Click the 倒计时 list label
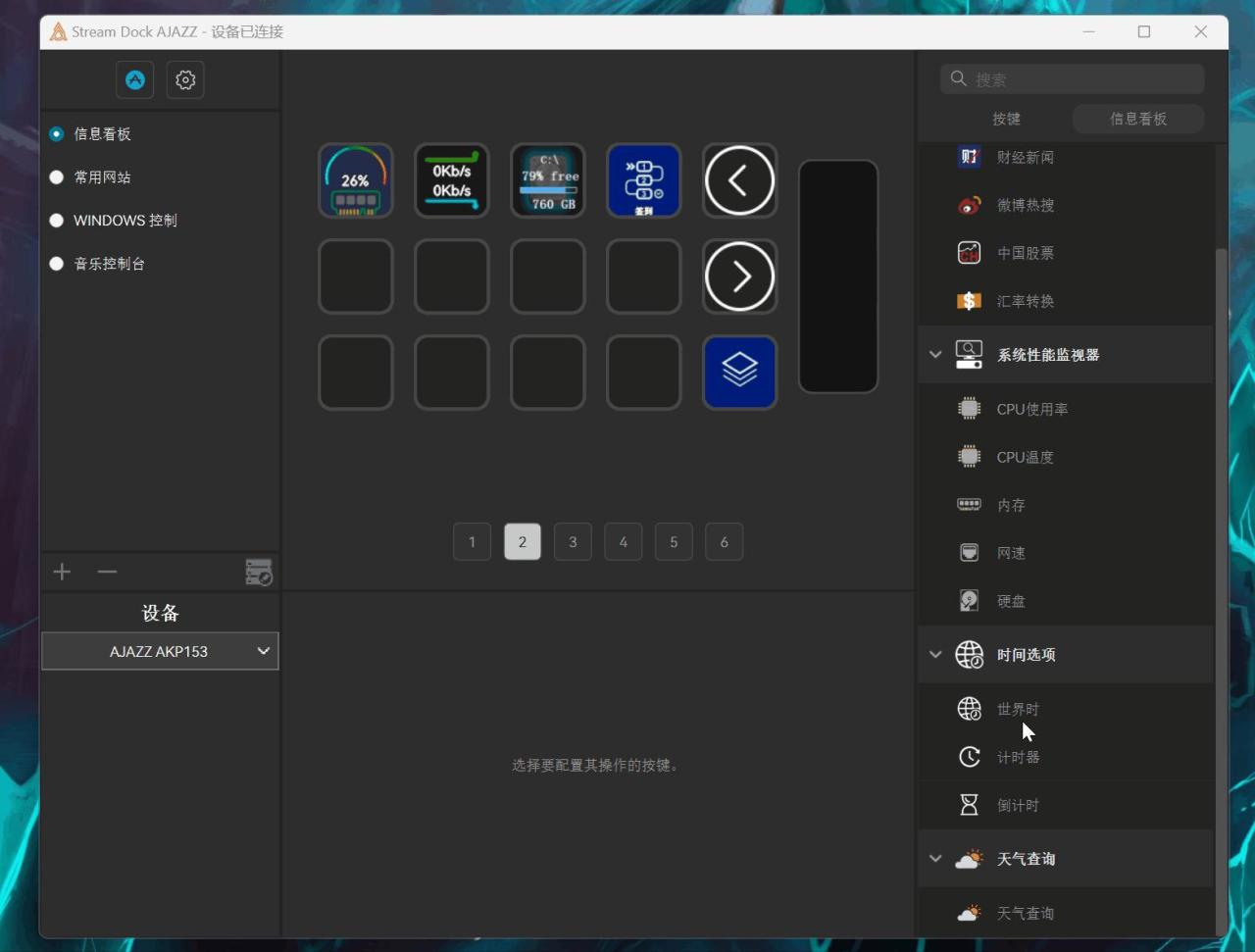The image size is (1255, 952). (x=1018, y=805)
